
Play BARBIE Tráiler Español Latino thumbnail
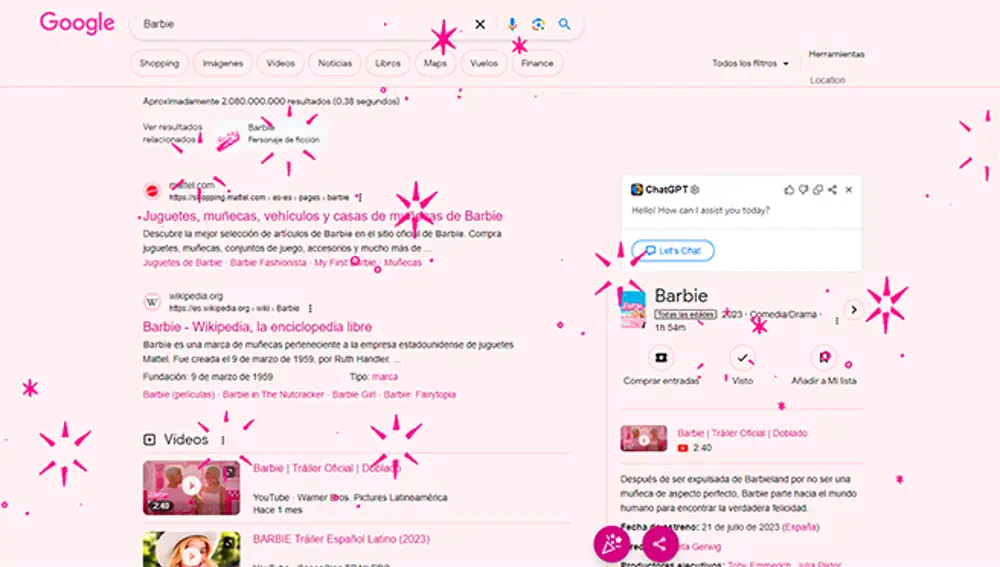[x=191, y=549]
